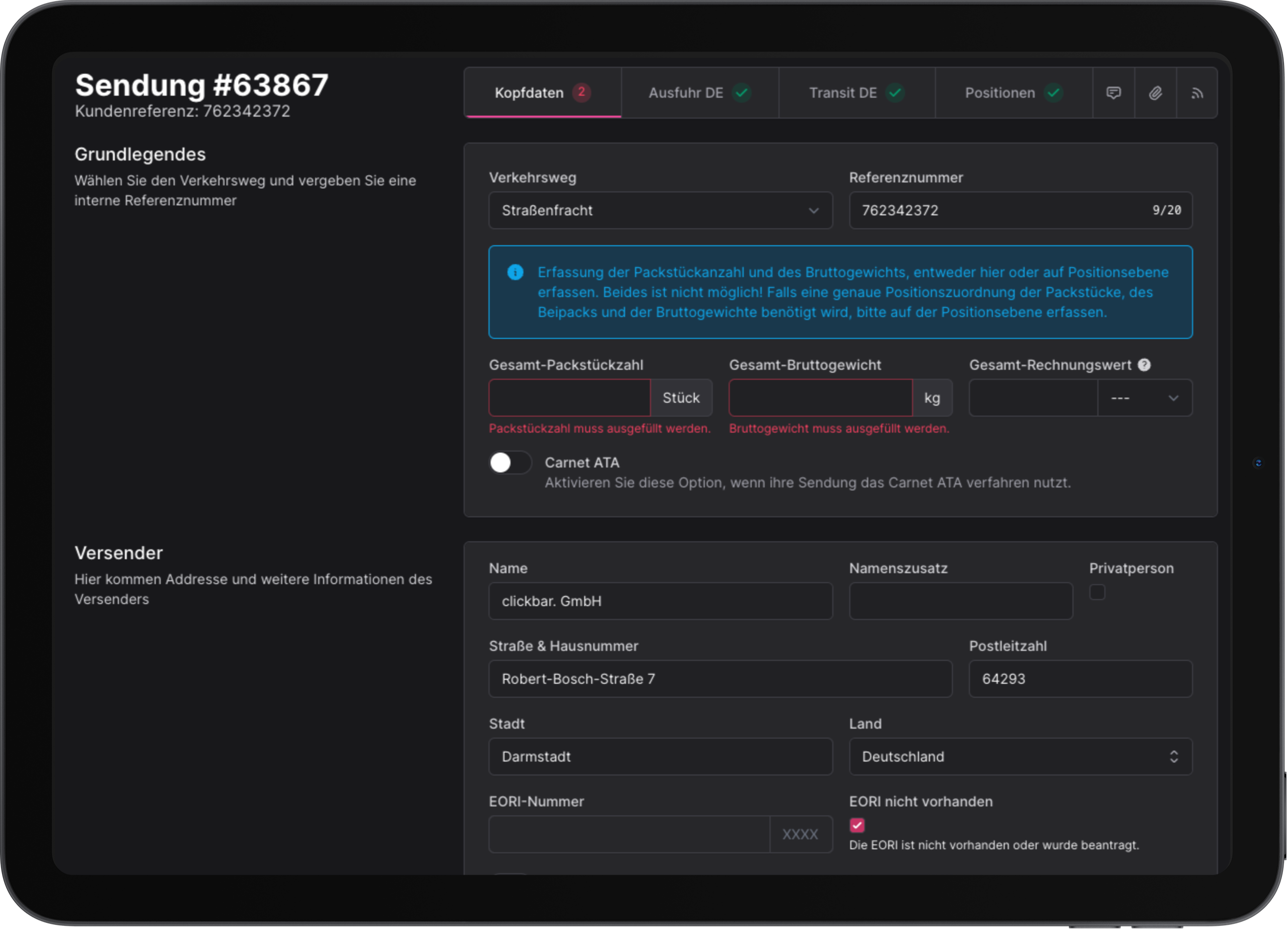Click the green check beside Positionen

tap(1053, 92)
